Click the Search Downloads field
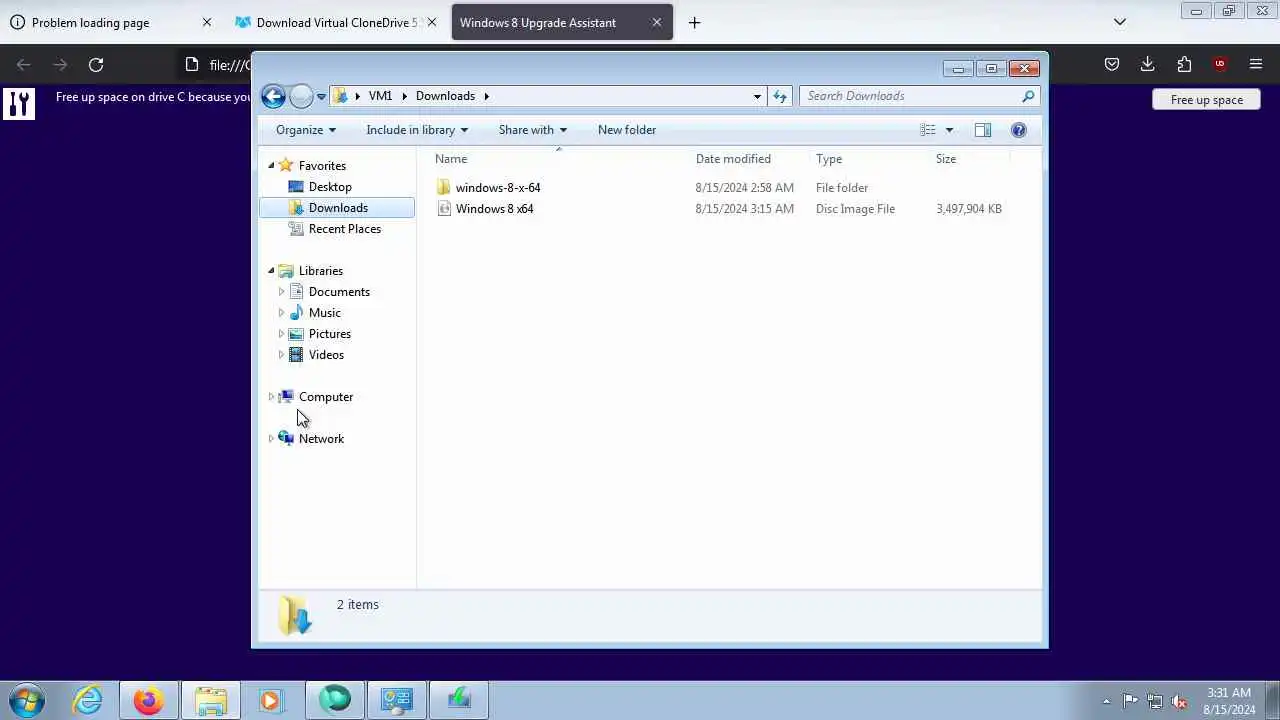The width and height of the screenshot is (1280, 720). pyautogui.click(x=919, y=96)
